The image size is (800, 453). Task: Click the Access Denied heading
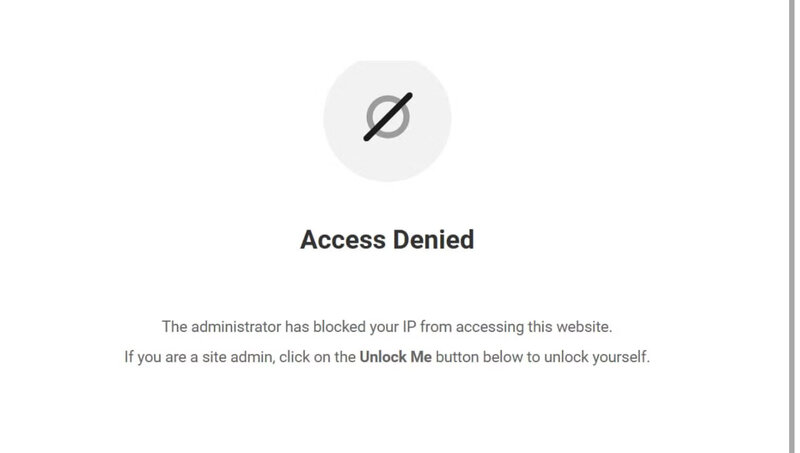click(x=387, y=240)
